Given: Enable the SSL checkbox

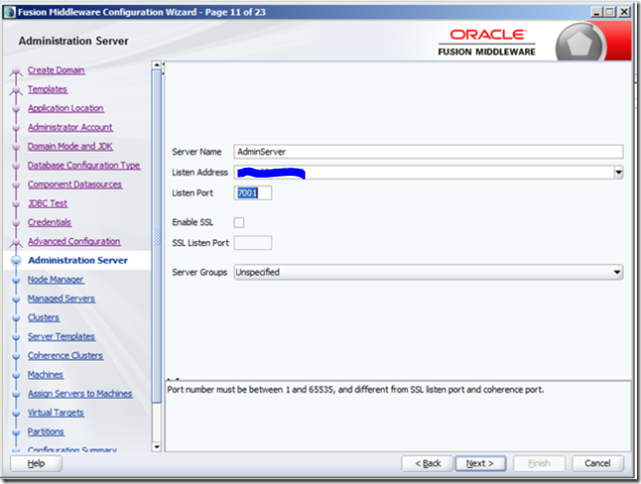Looking at the screenshot, I should (x=239, y=222).
